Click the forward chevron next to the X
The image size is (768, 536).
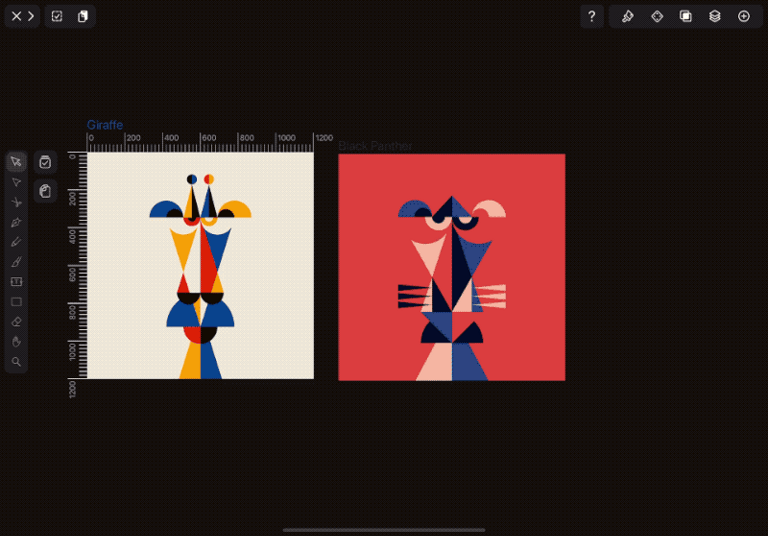(x=31, y=16)
